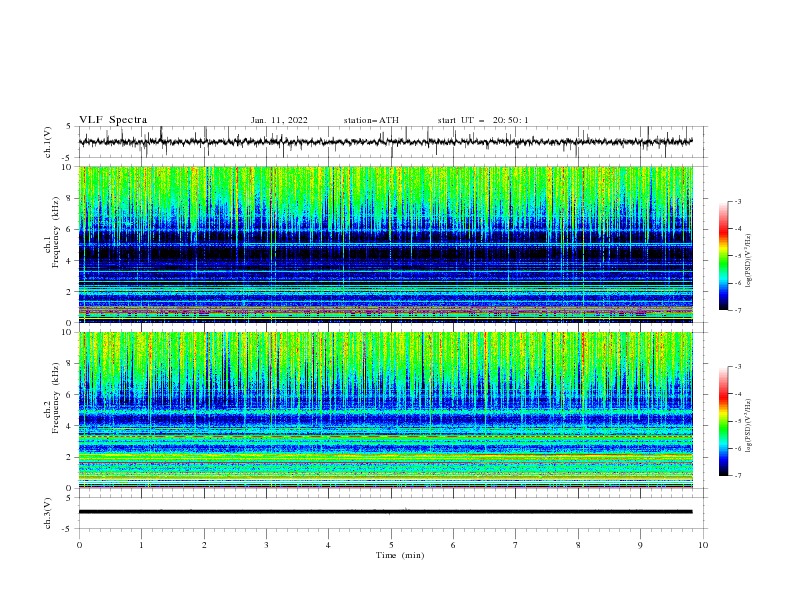Screen dimensions: 792x612
Task: Click inside the ch.1 spectrogram panel
Action: 385,244
